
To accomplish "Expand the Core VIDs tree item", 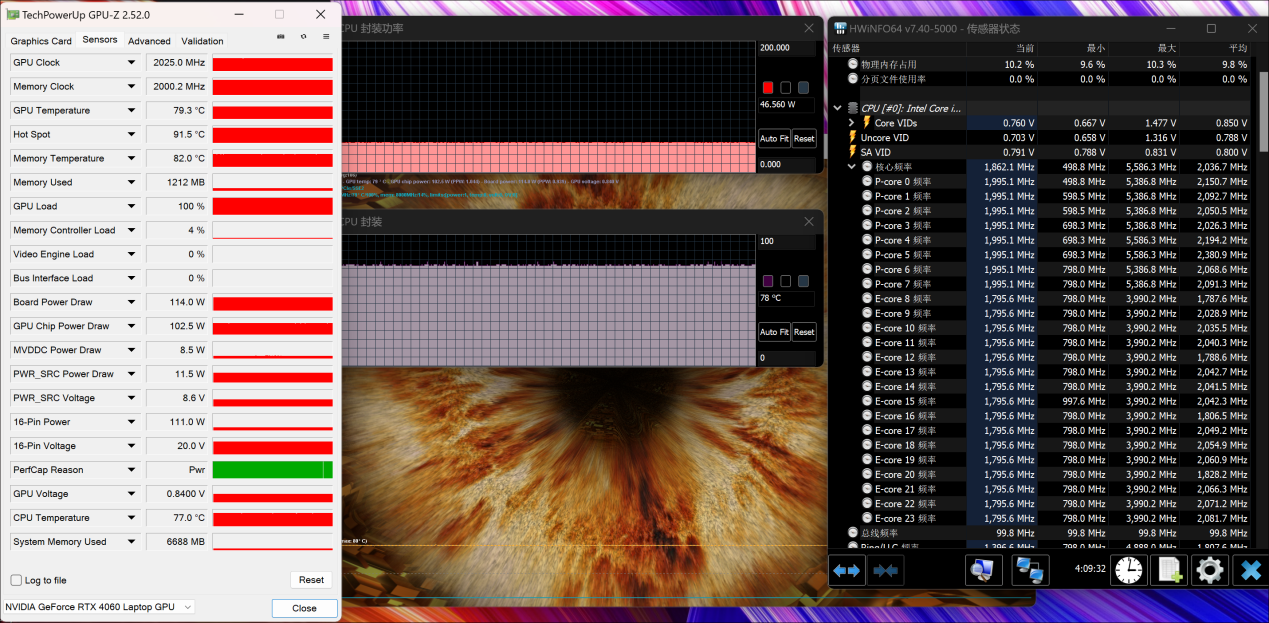I will pyautogui.click(x=852, y=123).
